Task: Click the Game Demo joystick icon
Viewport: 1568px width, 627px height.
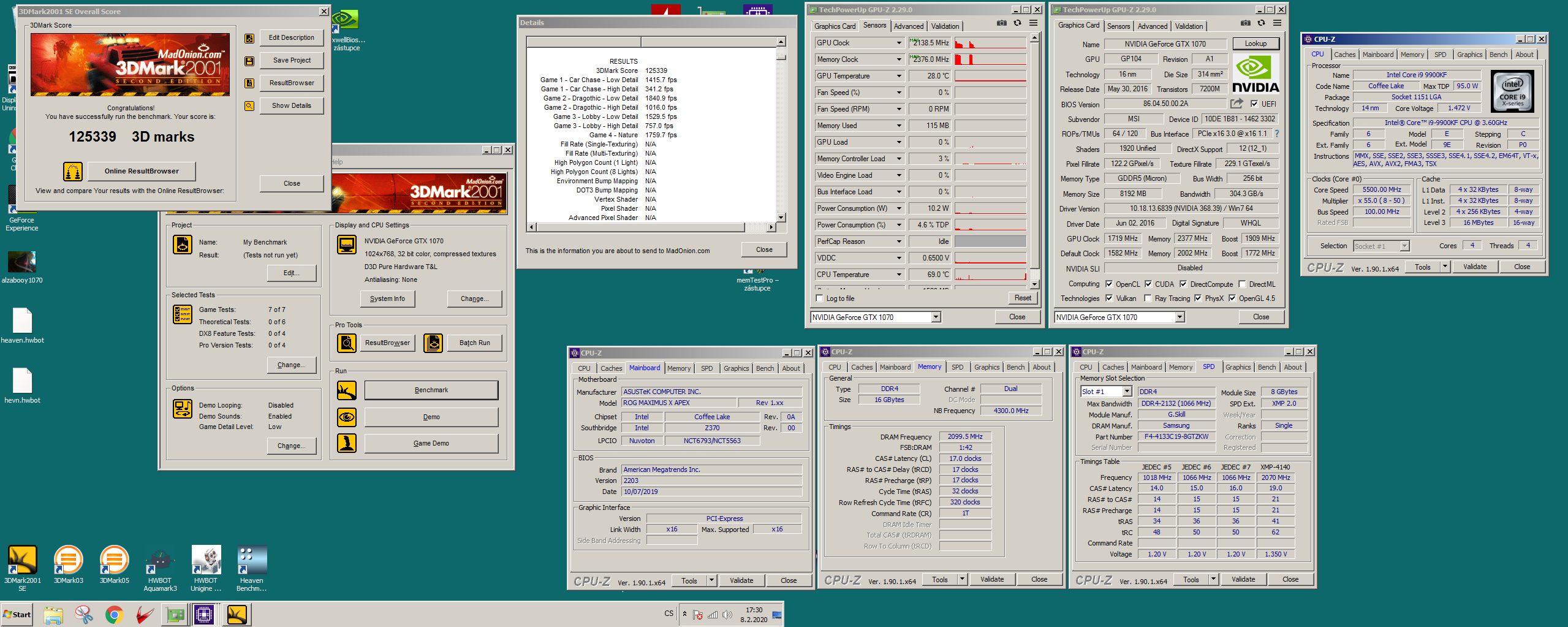Action: click(x=347, y=443)
